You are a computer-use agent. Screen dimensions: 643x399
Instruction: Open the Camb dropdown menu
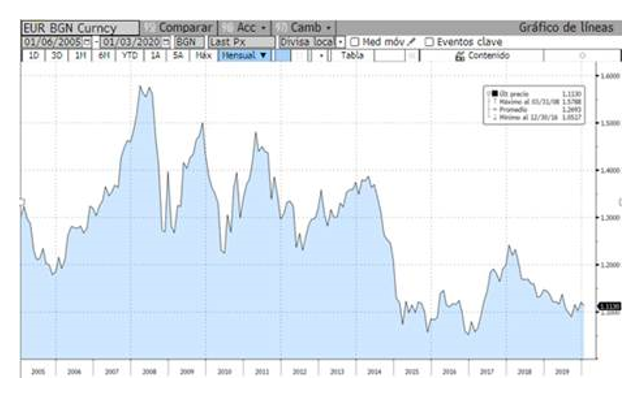click(304, 28)
